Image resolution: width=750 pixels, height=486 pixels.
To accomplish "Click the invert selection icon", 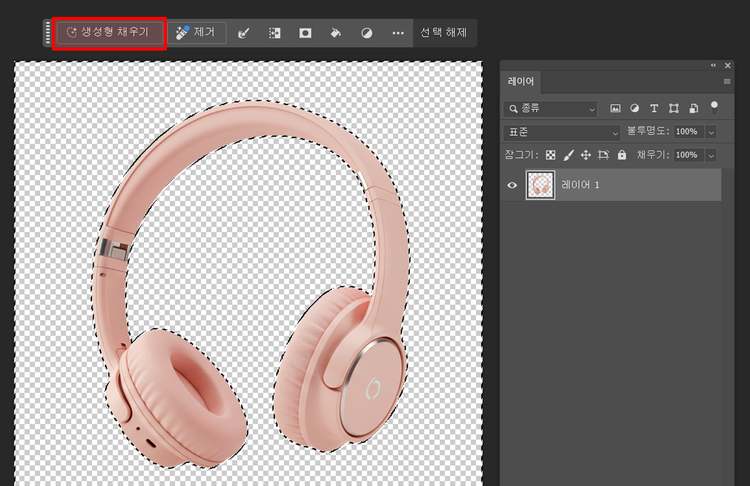I will point(274,33).
